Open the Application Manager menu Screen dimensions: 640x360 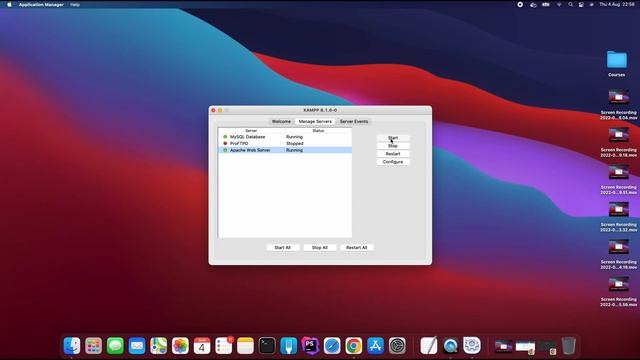41,4
